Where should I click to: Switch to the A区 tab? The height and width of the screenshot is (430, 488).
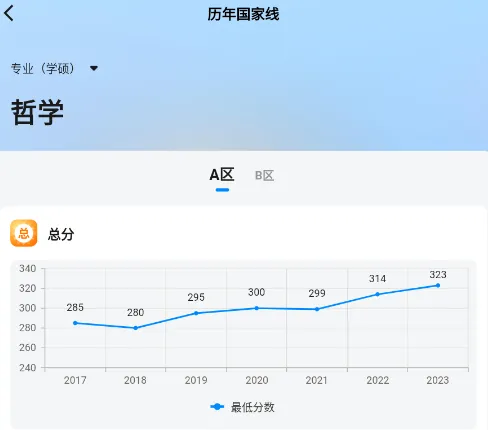pyautogui.click(x=222, y=175)
